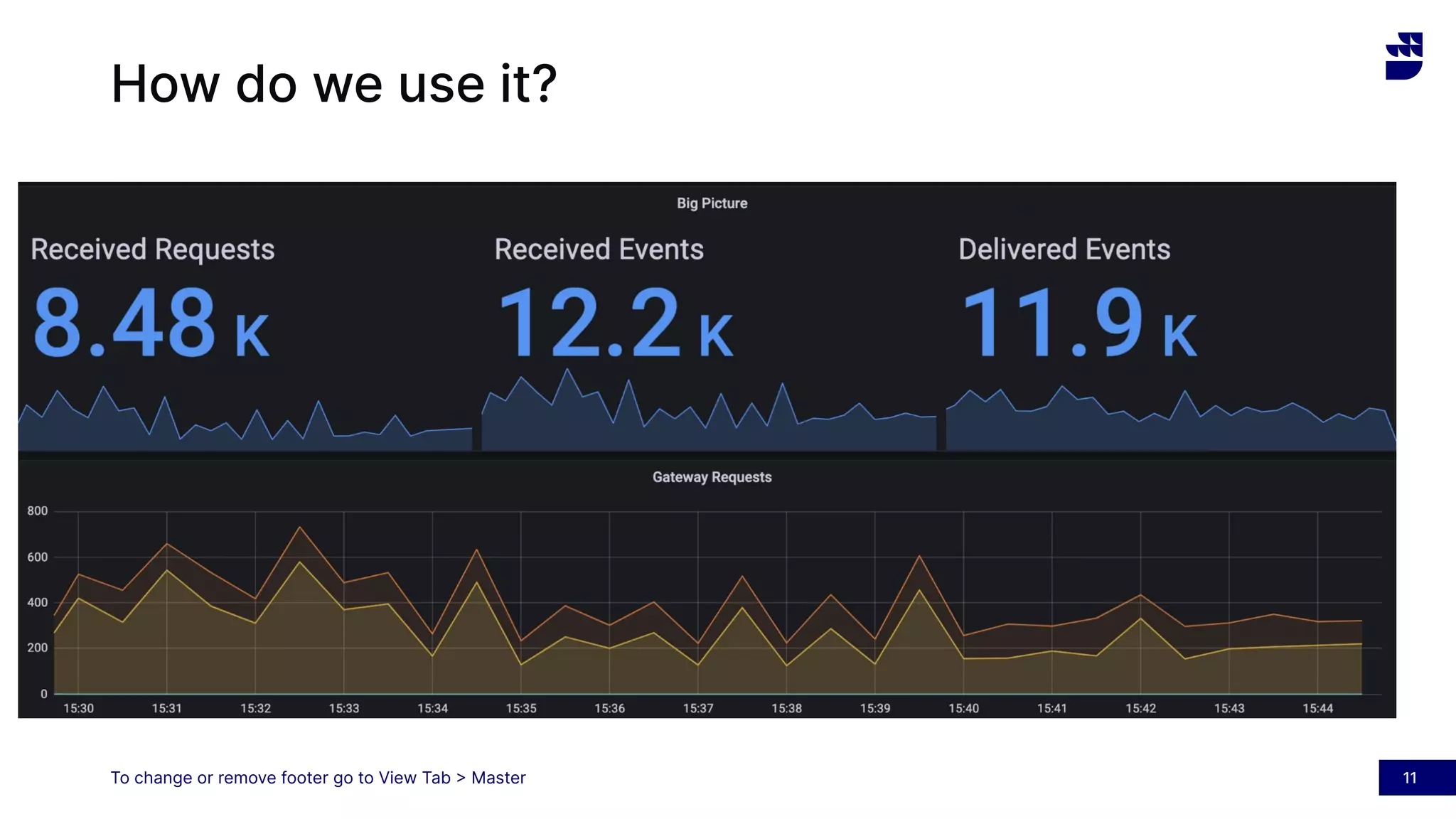Click the 15:30 time axis label
Screen dimensions: 1456x819
[x=78, y=708]
